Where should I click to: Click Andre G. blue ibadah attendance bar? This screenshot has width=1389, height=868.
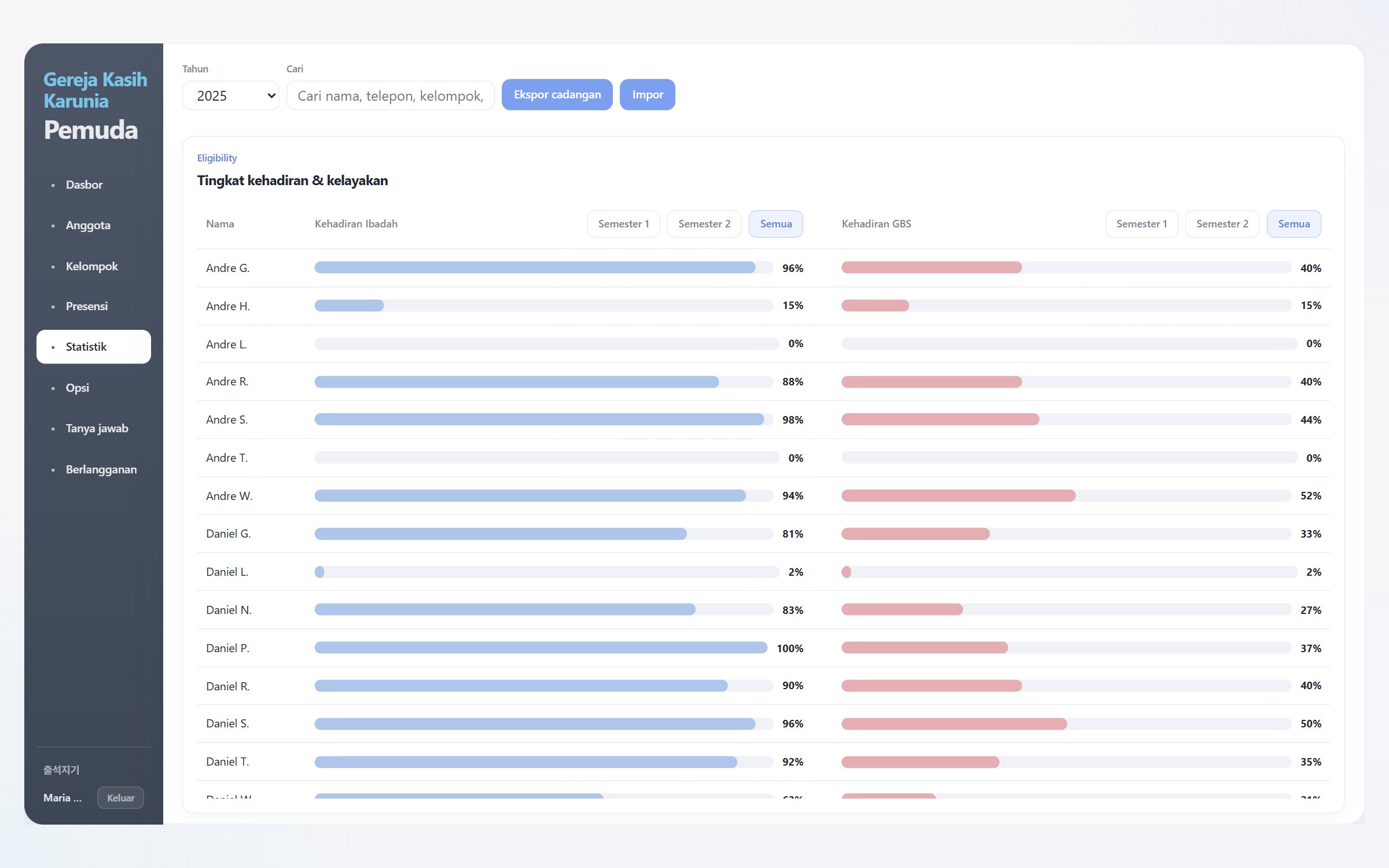pos(535,267)
